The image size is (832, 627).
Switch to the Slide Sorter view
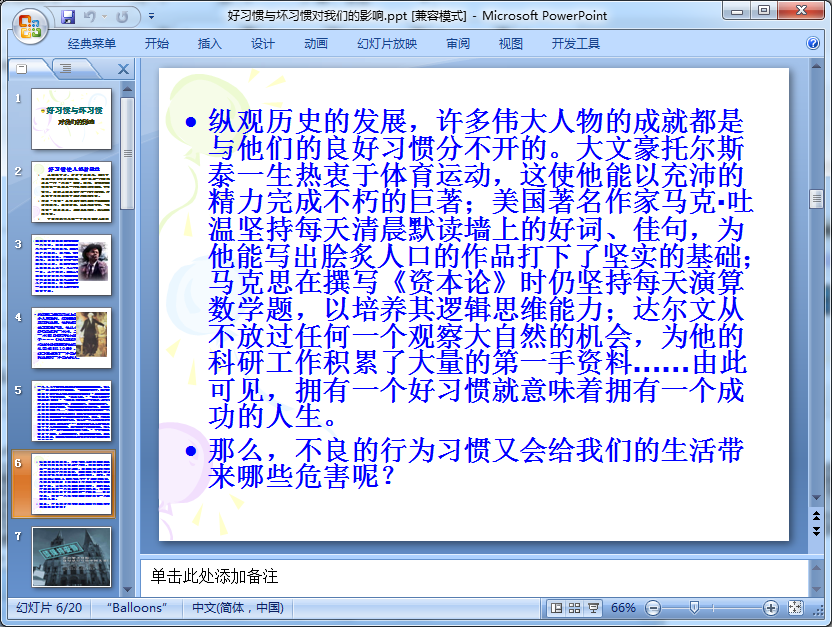pos(575,608)
